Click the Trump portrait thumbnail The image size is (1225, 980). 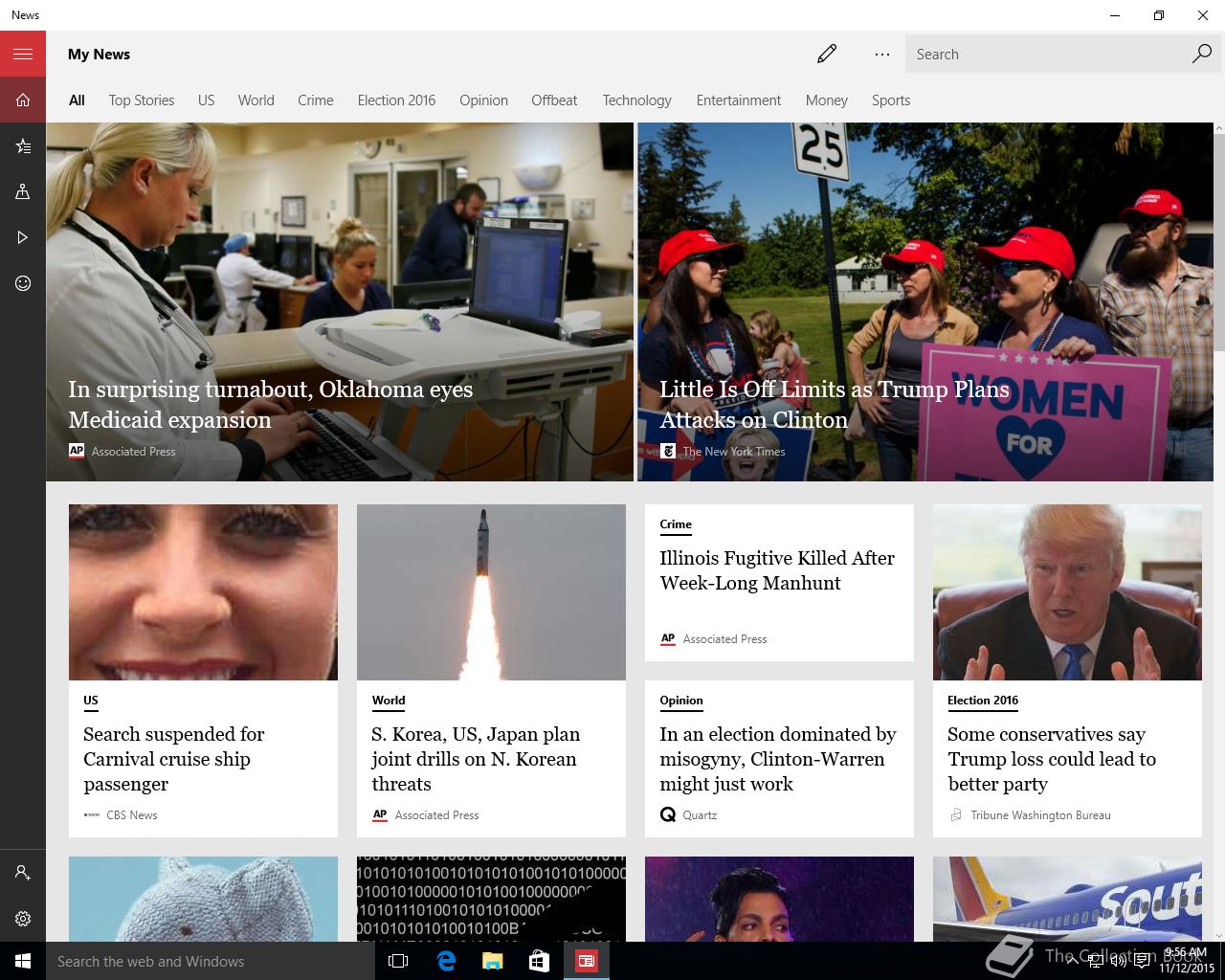(1067, 592)
